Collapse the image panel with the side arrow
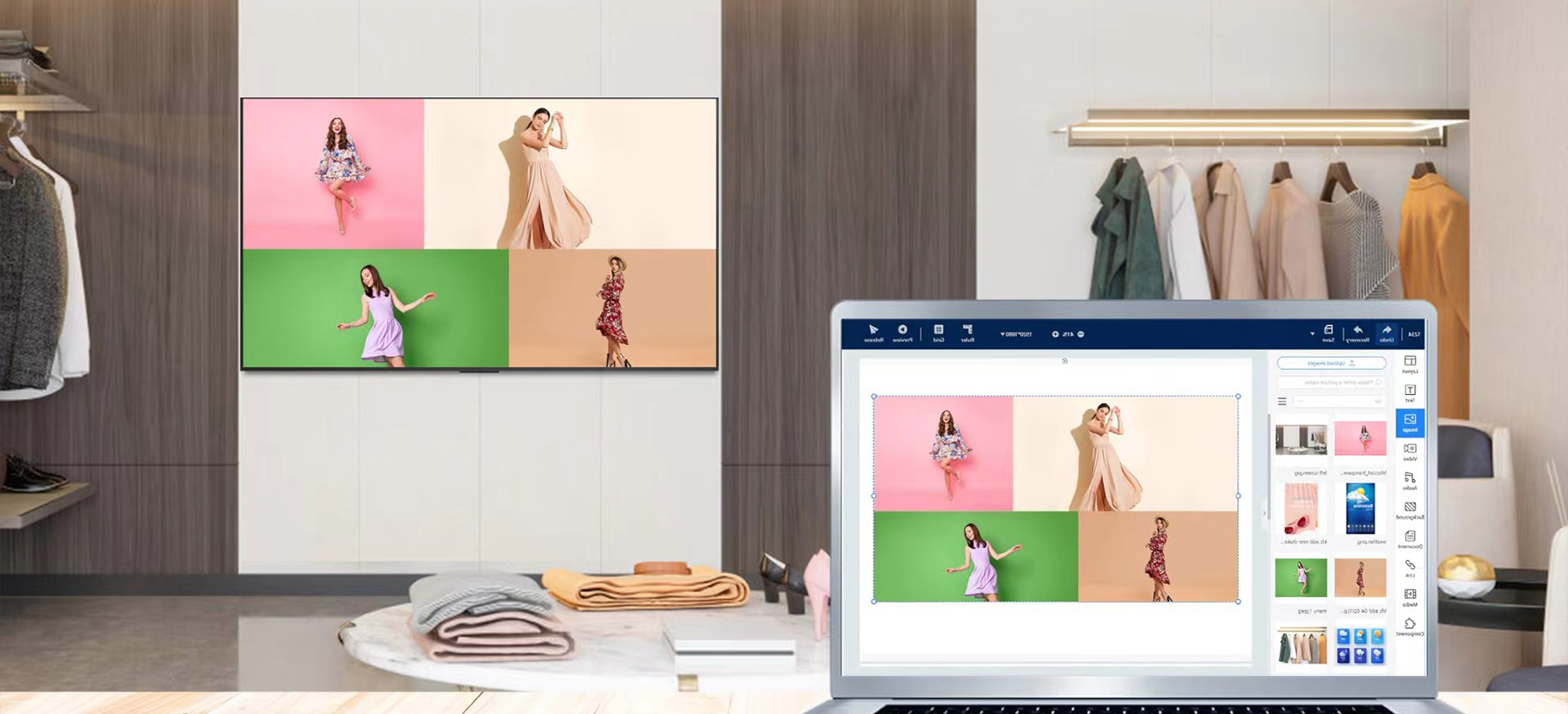The width and height of the screenshot is (1568, 714). [1265, 514]
